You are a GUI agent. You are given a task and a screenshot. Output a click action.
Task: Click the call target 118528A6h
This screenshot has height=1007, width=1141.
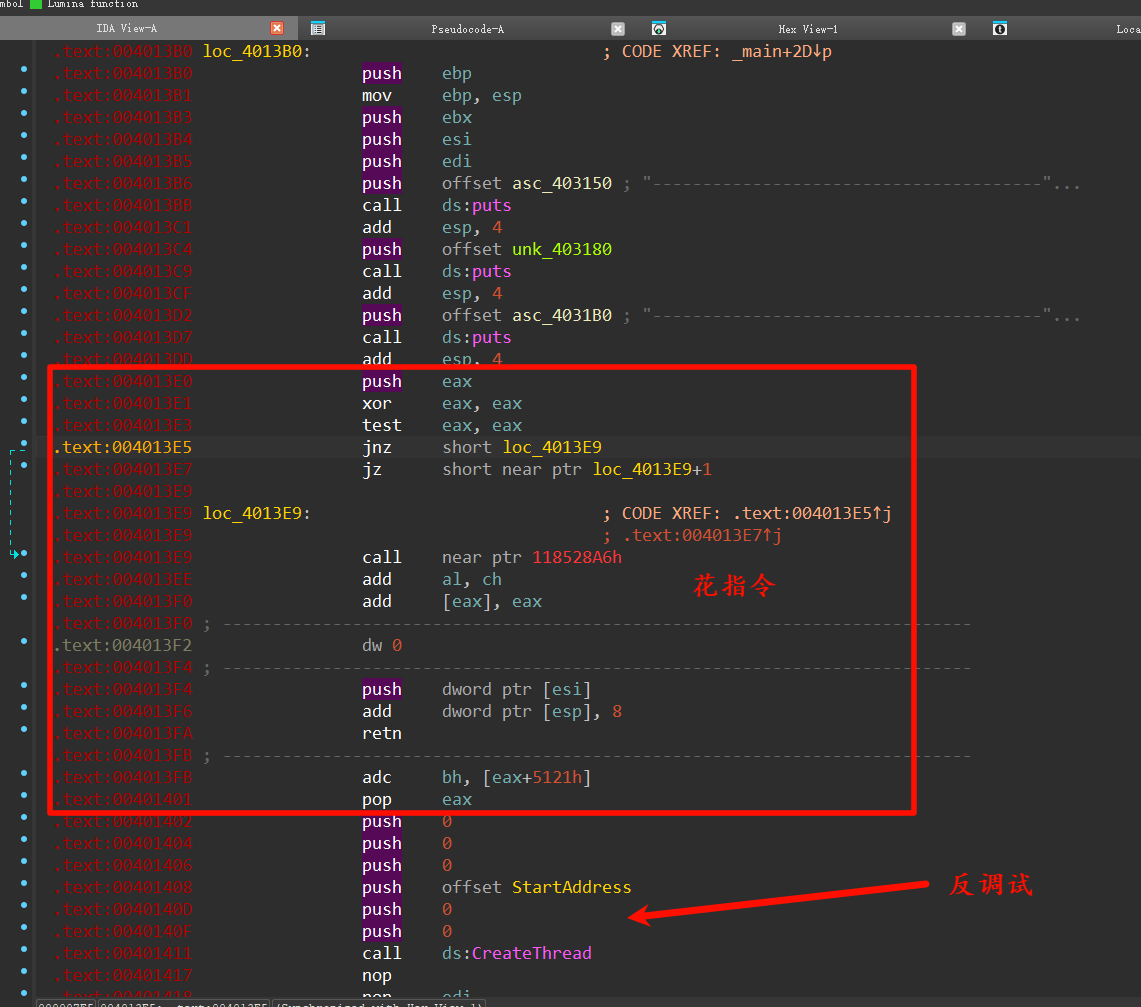coord(577,557)
